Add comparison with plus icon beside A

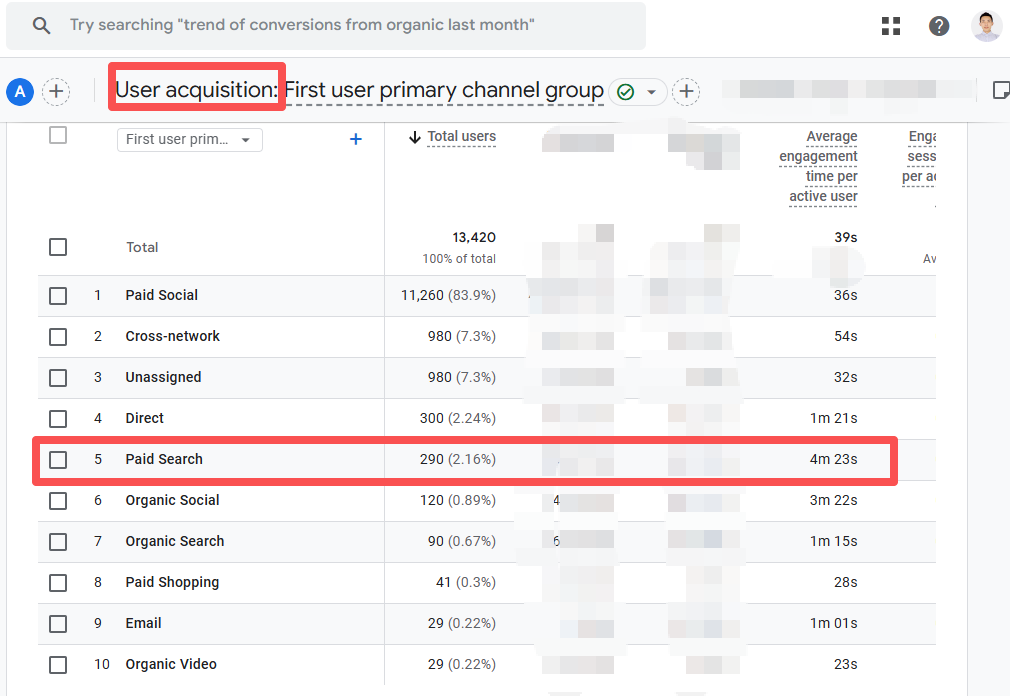[56, 92]
